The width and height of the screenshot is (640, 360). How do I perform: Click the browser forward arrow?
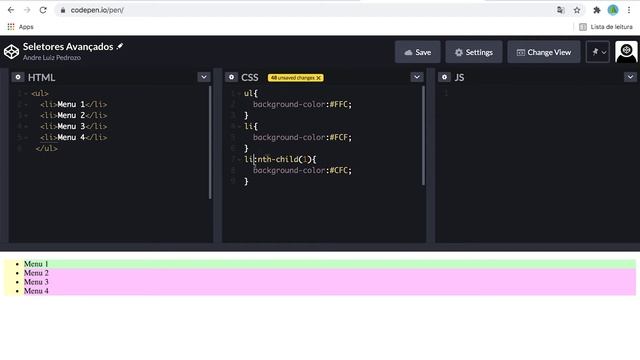click(x=27, y=10)
